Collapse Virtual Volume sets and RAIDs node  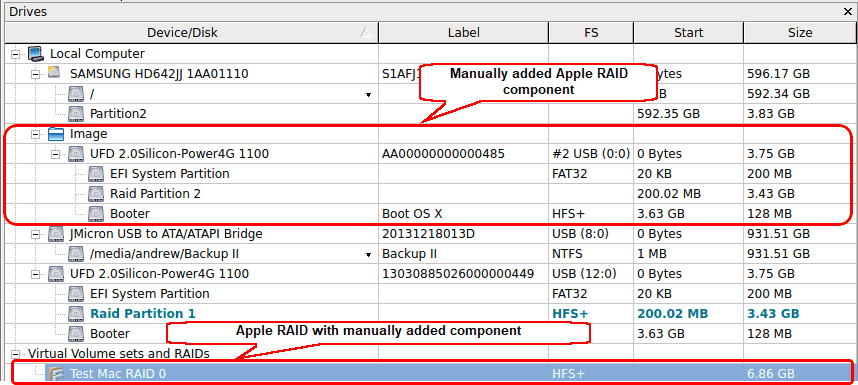[16, 354]
